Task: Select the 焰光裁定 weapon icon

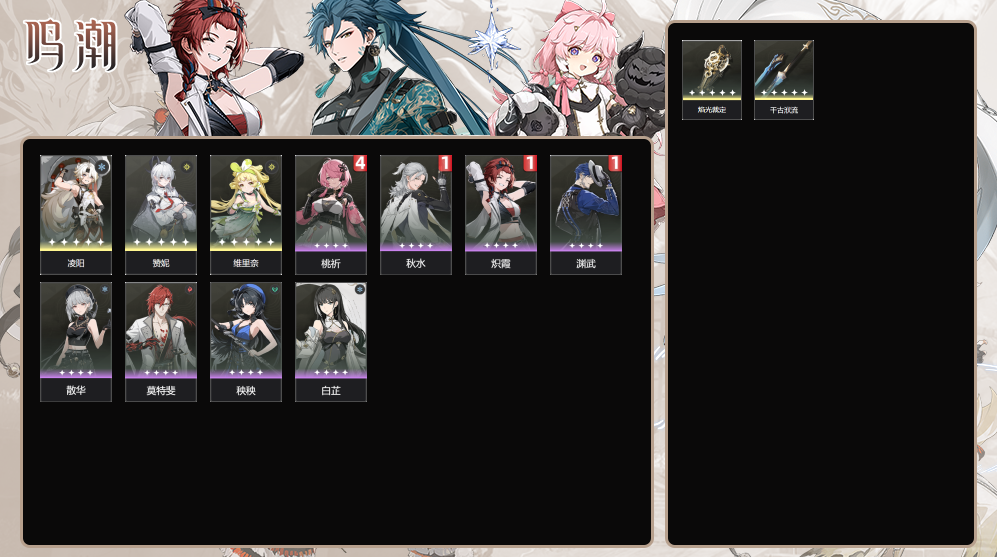Action: [712, 79]
